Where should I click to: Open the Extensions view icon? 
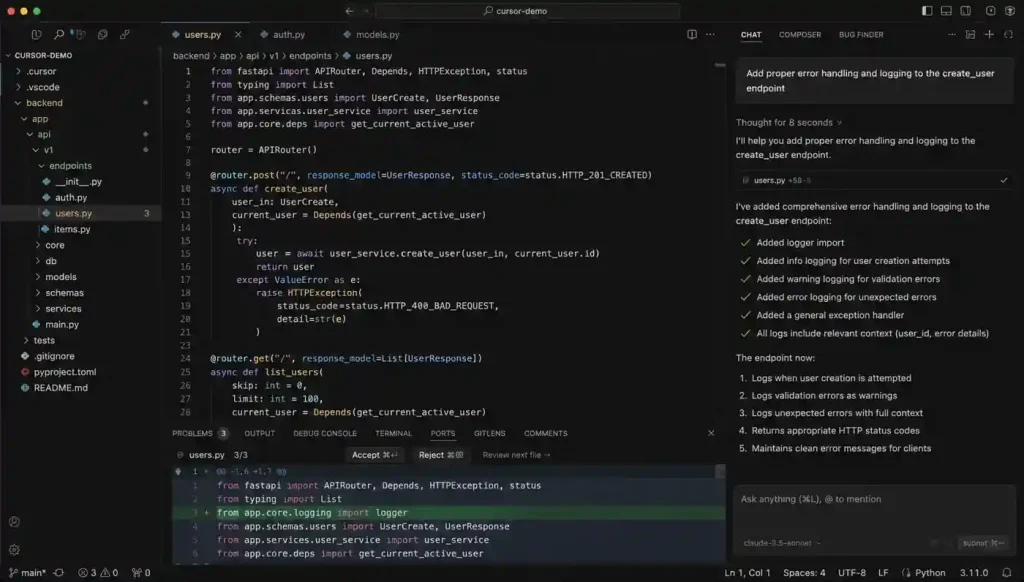pos(125,35)
